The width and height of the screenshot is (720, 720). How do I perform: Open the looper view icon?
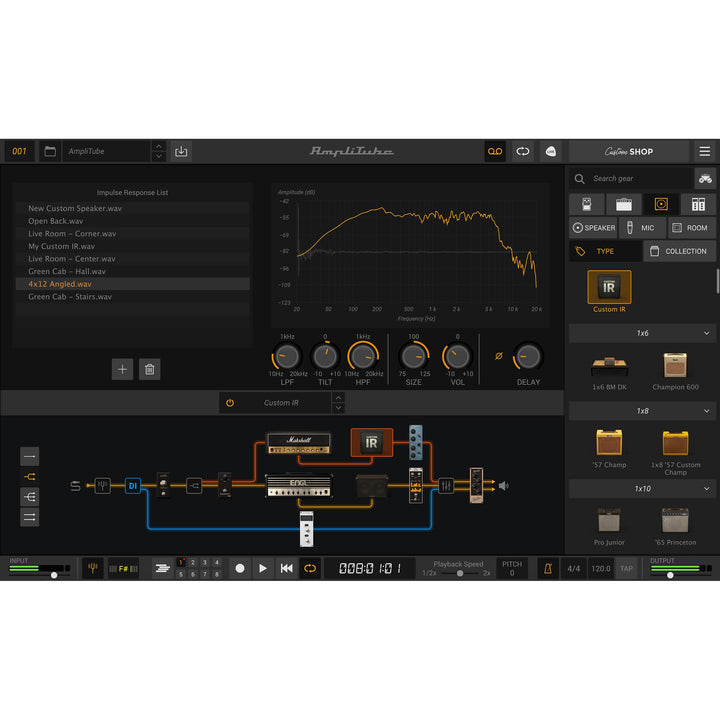[523, 152]
